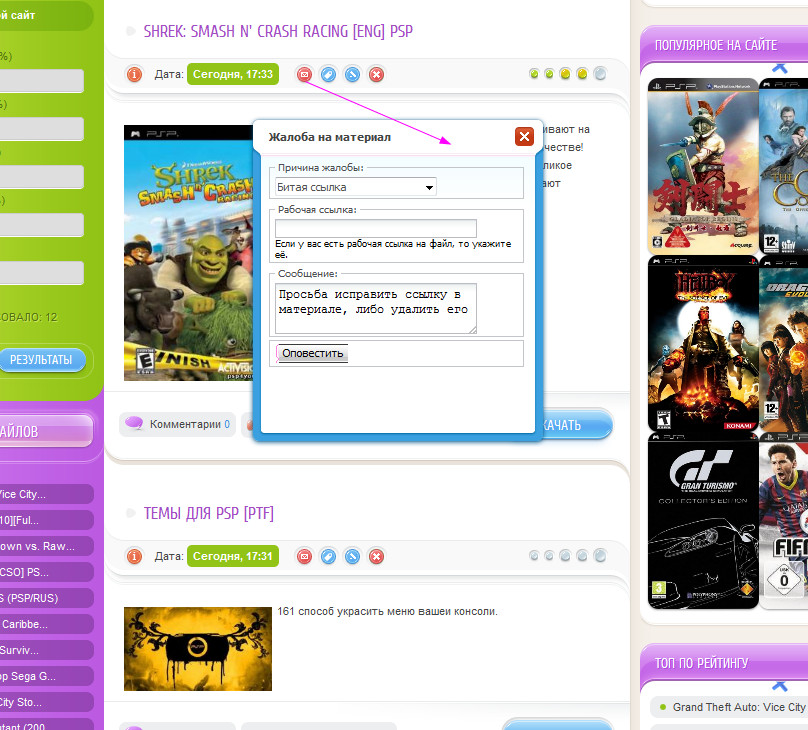The image size is (808, 730).
Task: Click the Сегодня, 17:31 date badge
Action: pyautogui.click(x=233, y=556)
